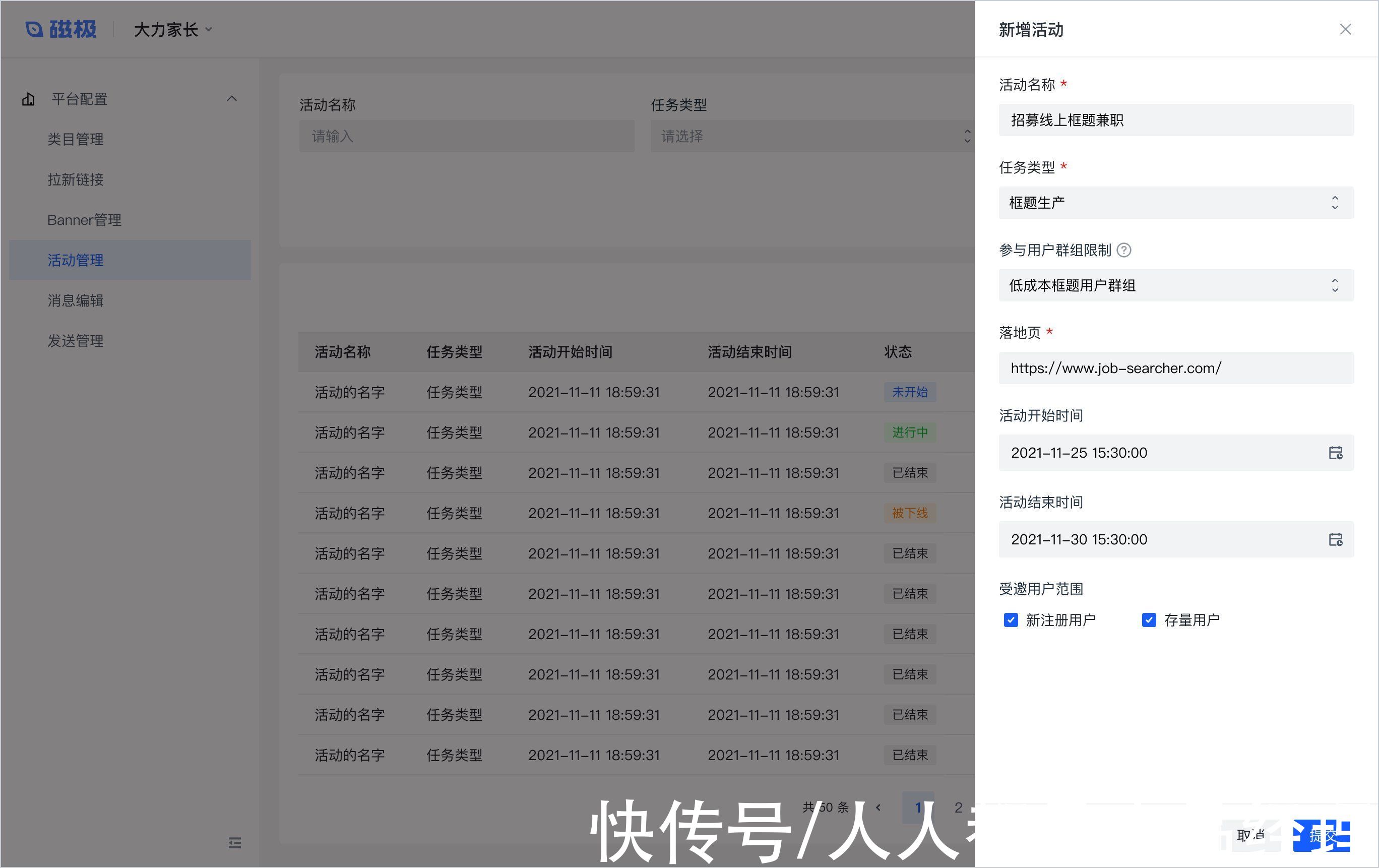The image size is (1379, 868).
Task: Click the 共 50 条 total count text
Action: point(825,808)
